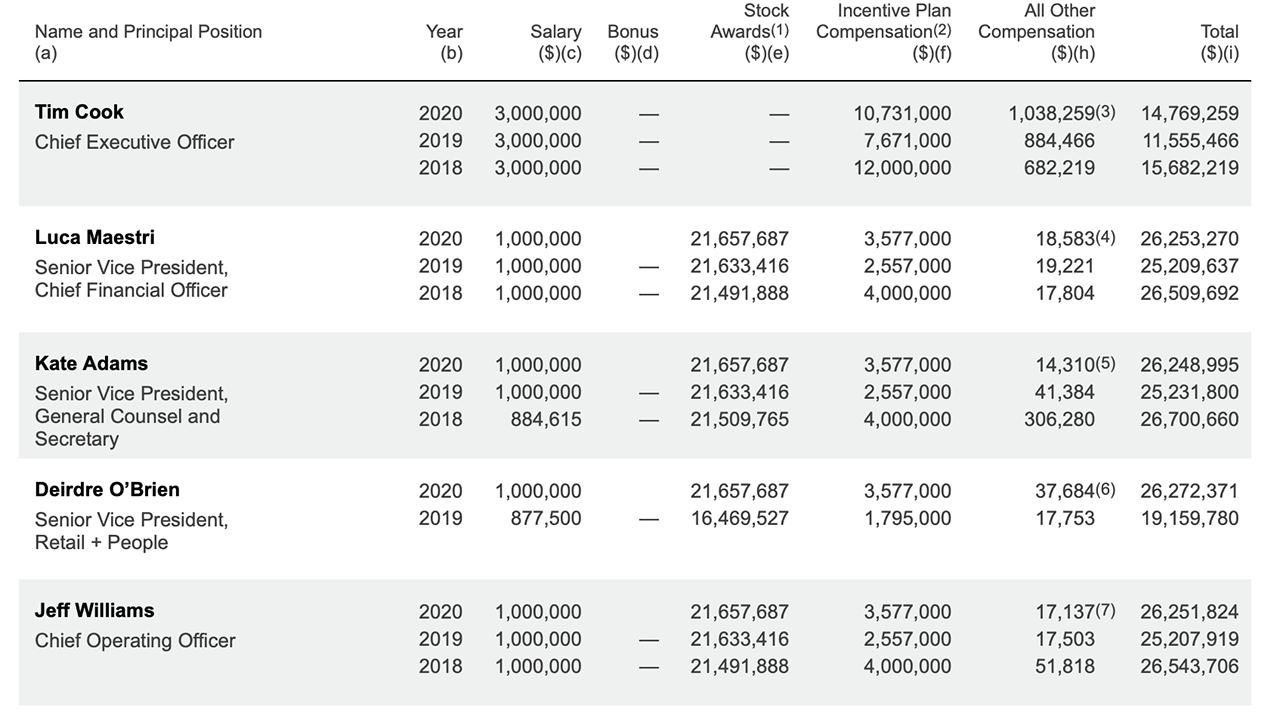The width and height of the screenshot is (1280, 716).
Task: Select the name Jeff Williams
Action: pyautogui.click(x=95, y=611)
